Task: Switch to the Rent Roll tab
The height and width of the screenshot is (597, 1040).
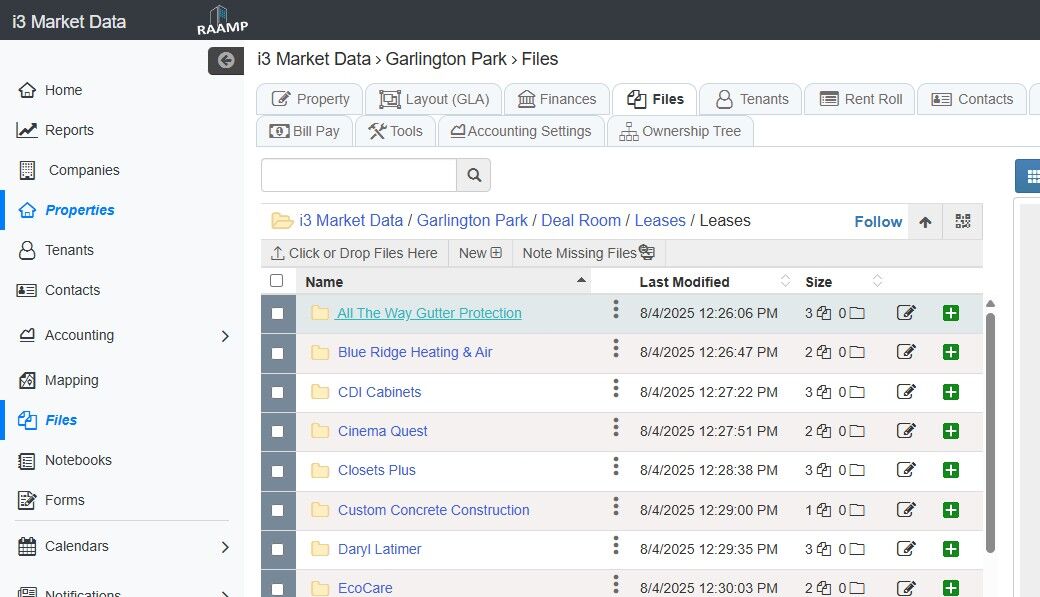Action: coord(860,100)
